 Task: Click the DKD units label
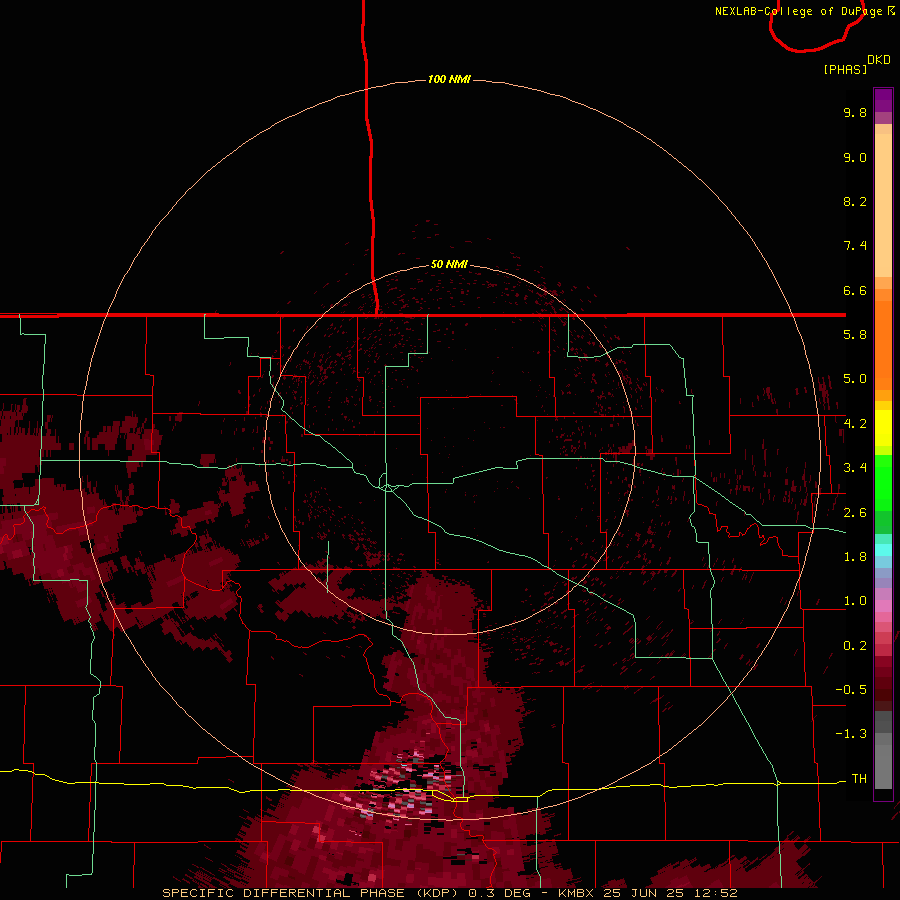tap(879, 60)
